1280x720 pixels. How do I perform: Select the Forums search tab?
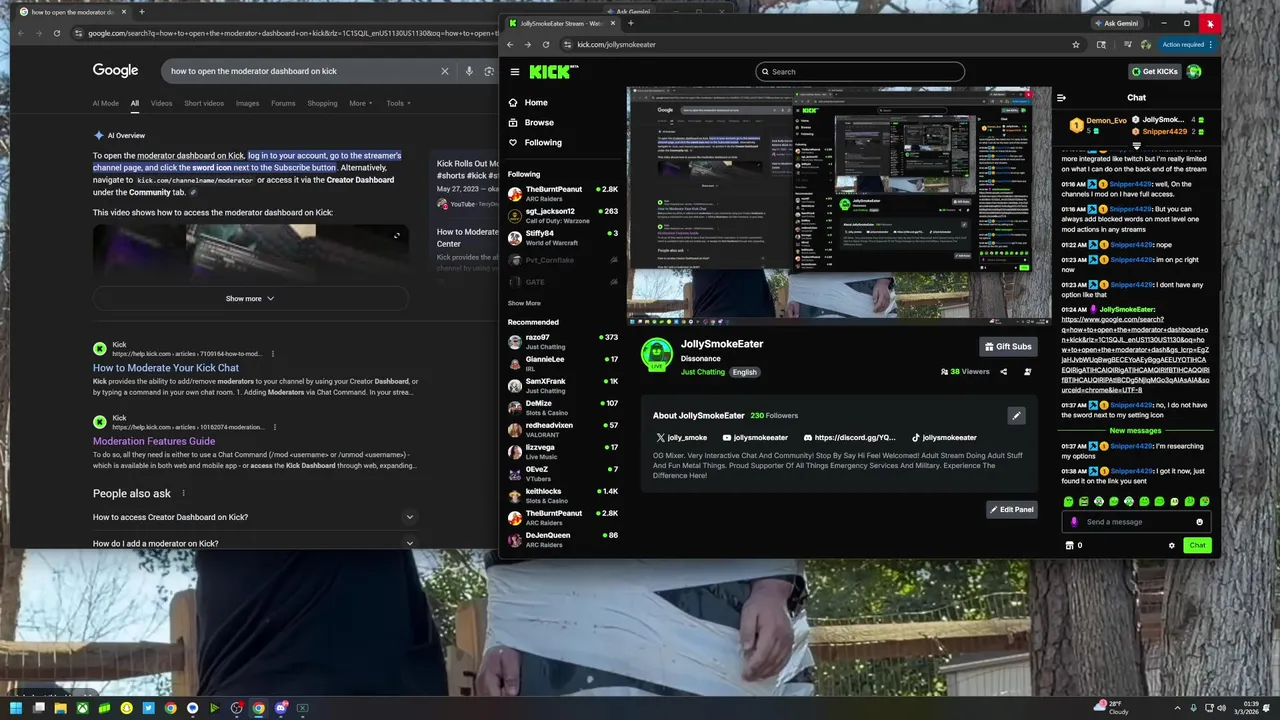point(283,103)
